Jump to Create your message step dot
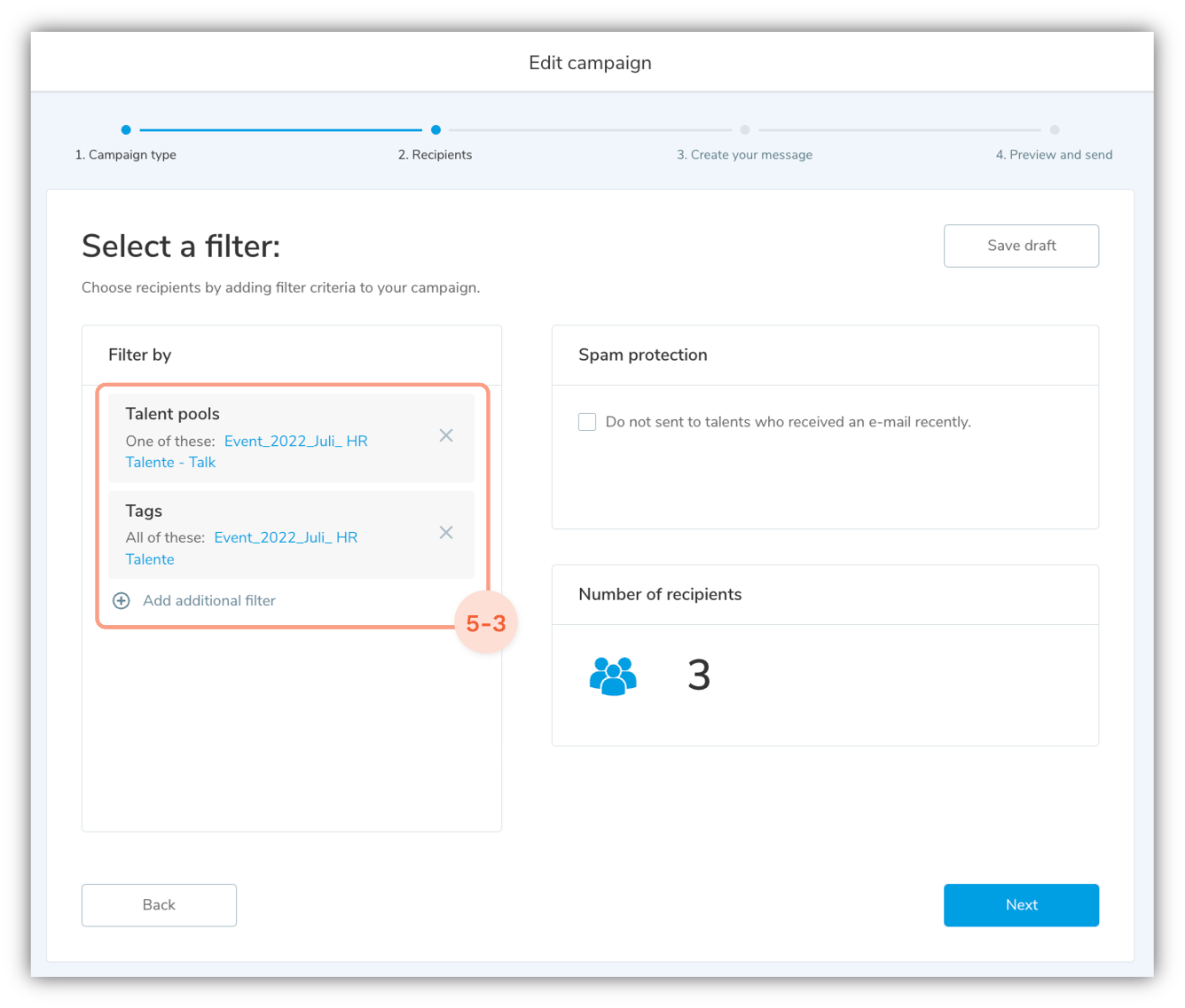This screenshot has width=1185, height=1008. coord(745,130)
